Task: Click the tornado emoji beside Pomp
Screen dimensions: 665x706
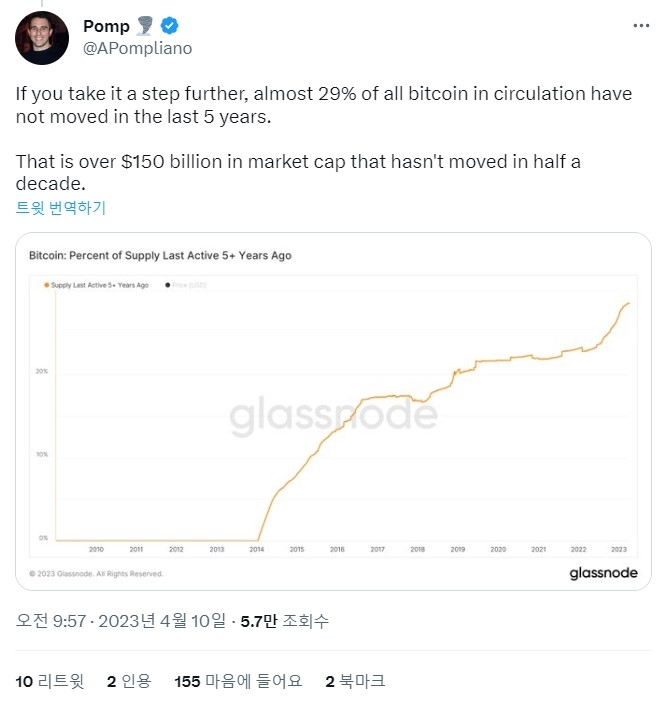Action: point(145,26)
